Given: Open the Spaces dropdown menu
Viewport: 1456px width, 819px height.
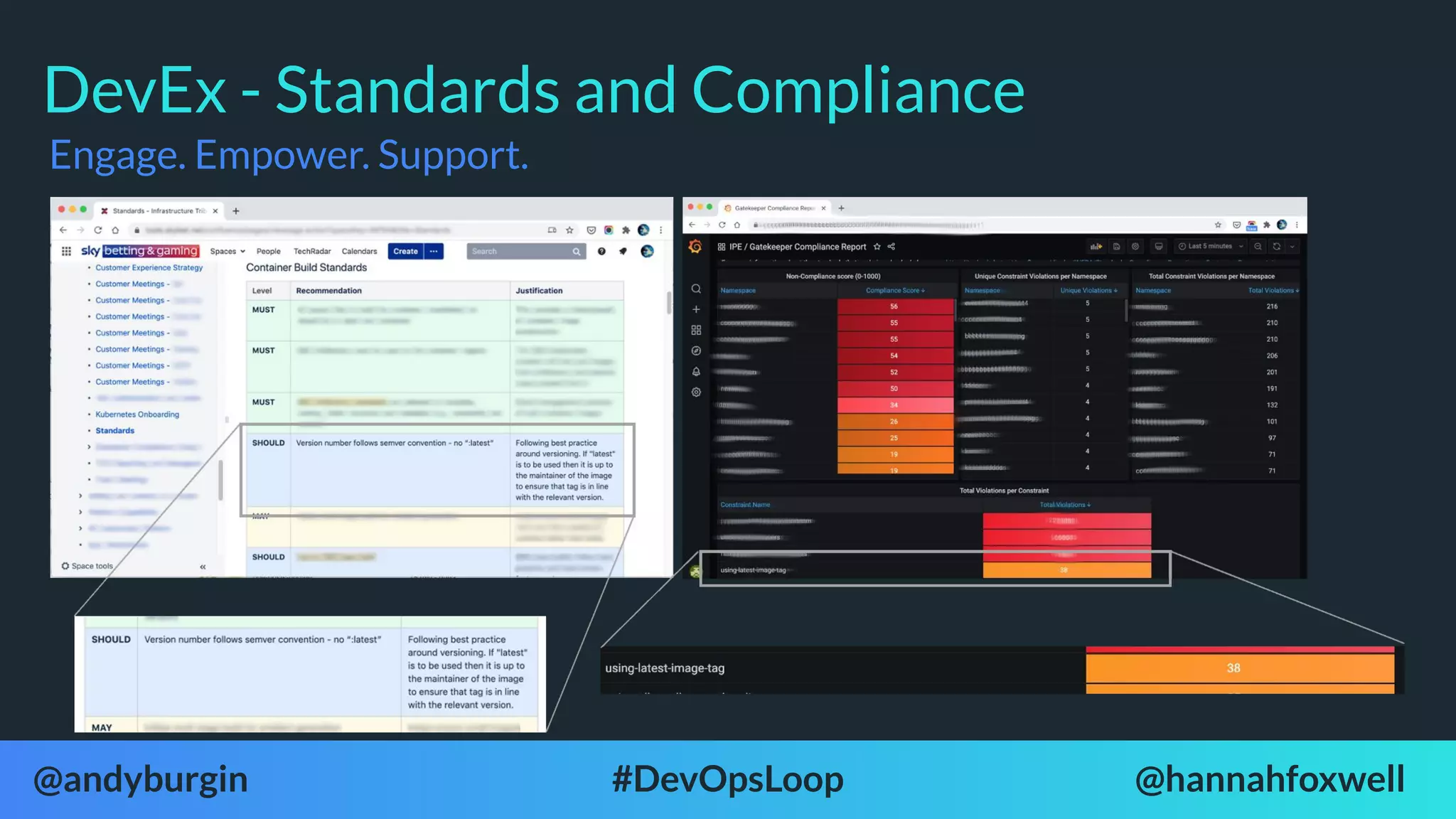Looking at the screenshot, I should (x=227, y=252).
